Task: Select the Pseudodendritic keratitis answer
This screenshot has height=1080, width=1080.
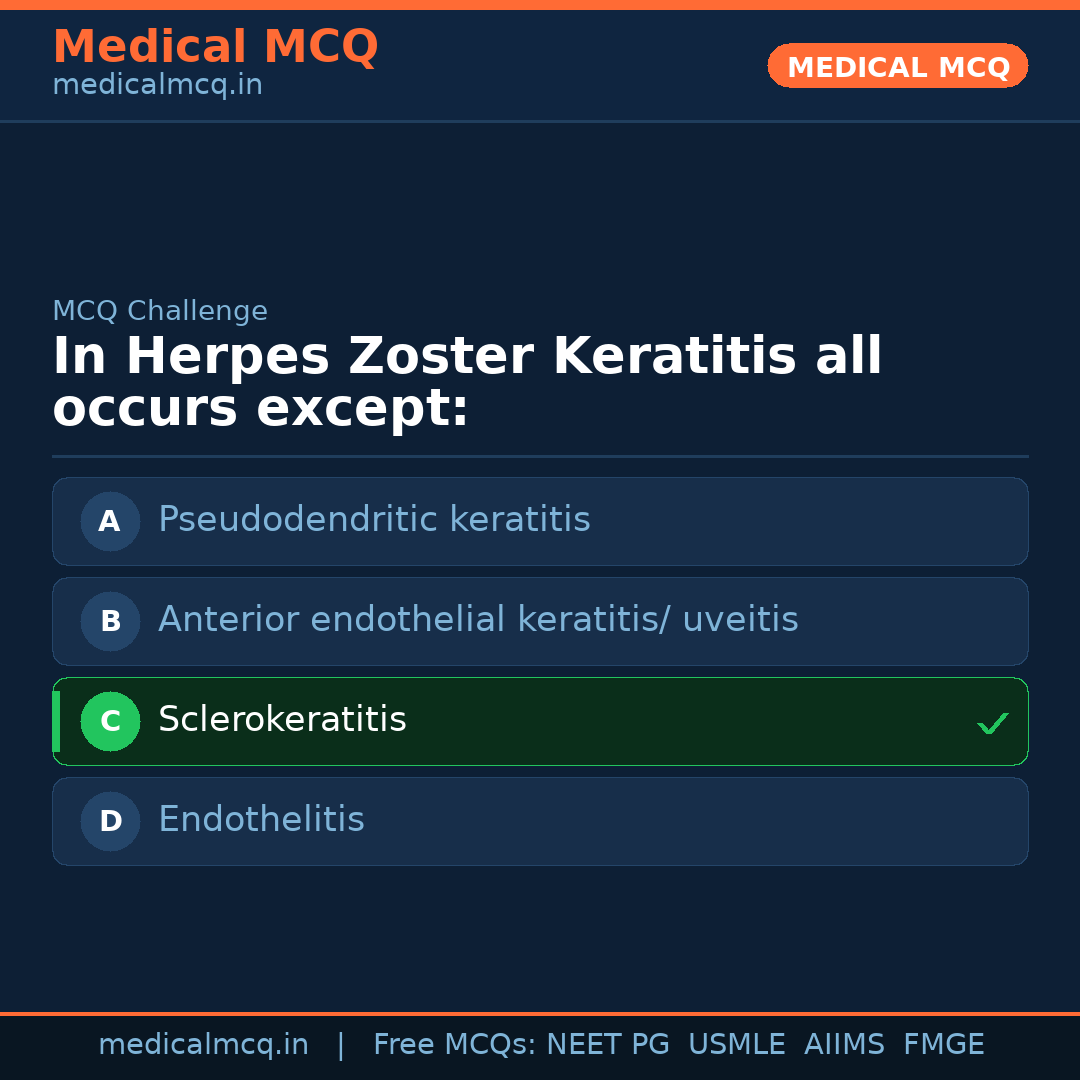Action: coord(374,520)
